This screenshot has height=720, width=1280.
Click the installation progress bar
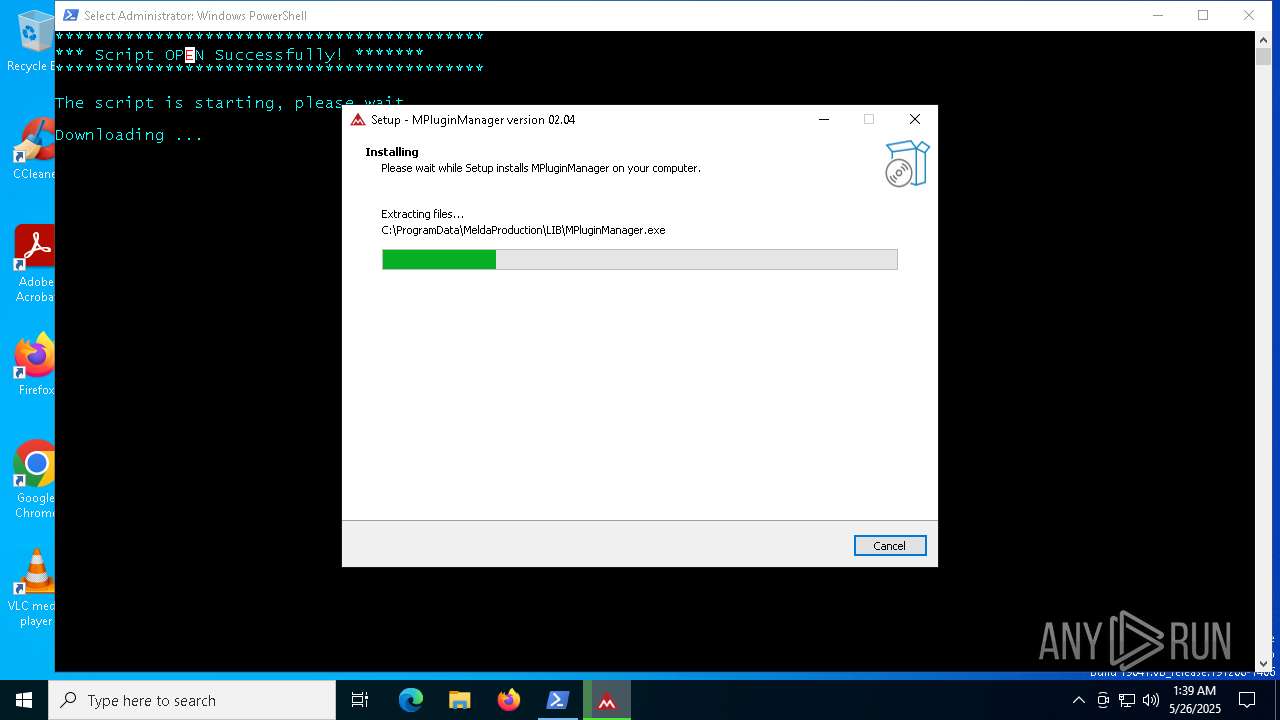pos(640,260)
